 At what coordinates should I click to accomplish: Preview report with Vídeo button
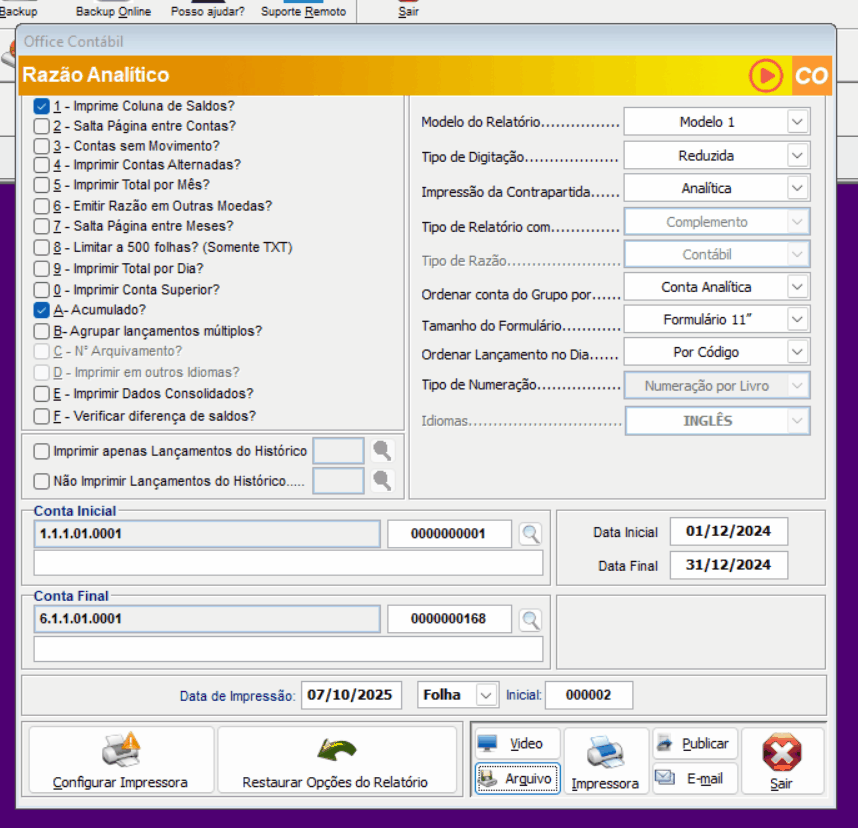click(x=515, y=744)
